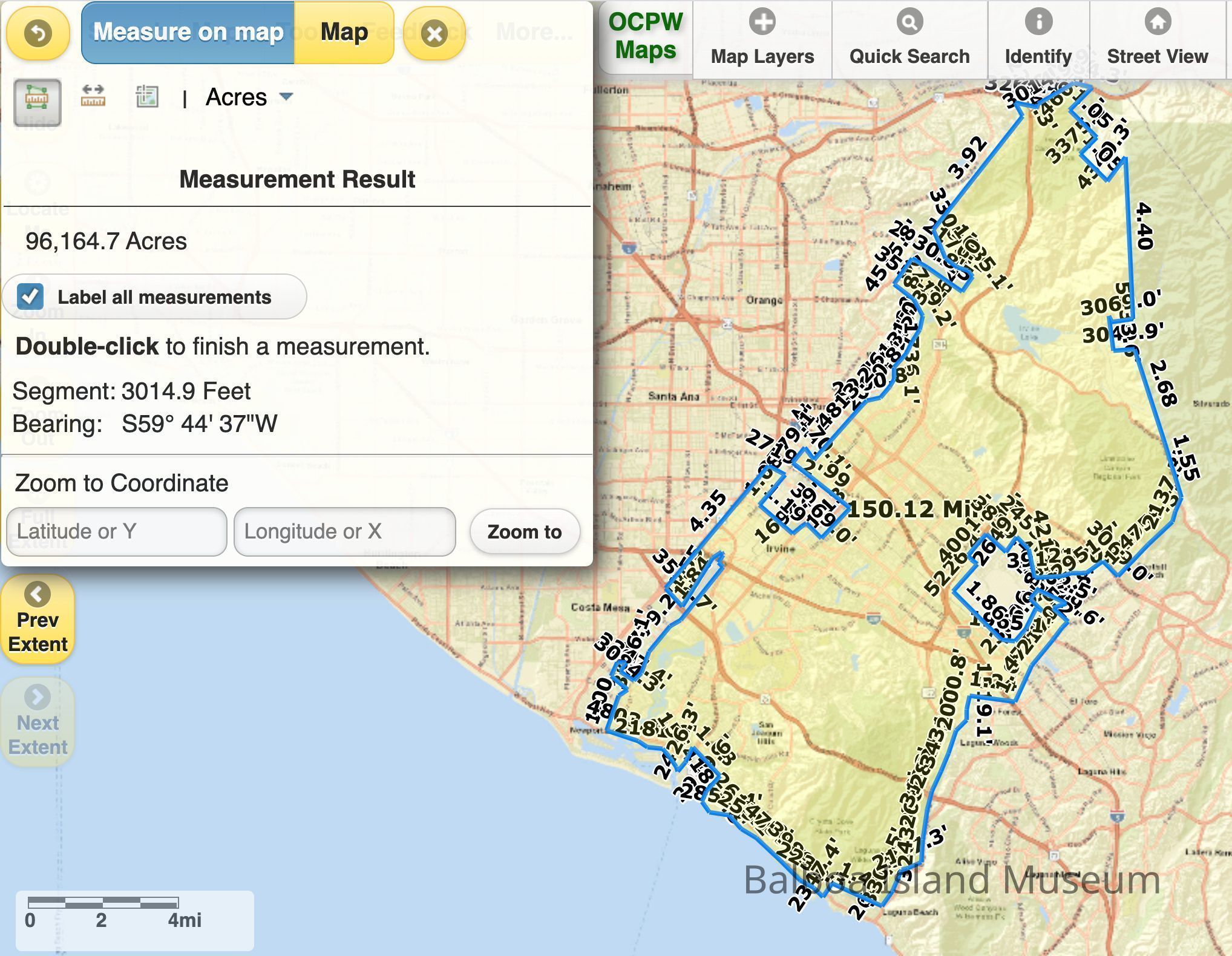This screenshot has width=1232, height=956.
Task: Click the OCPW Maps logo
Action: pyautogui.click(x=645, y=36)
